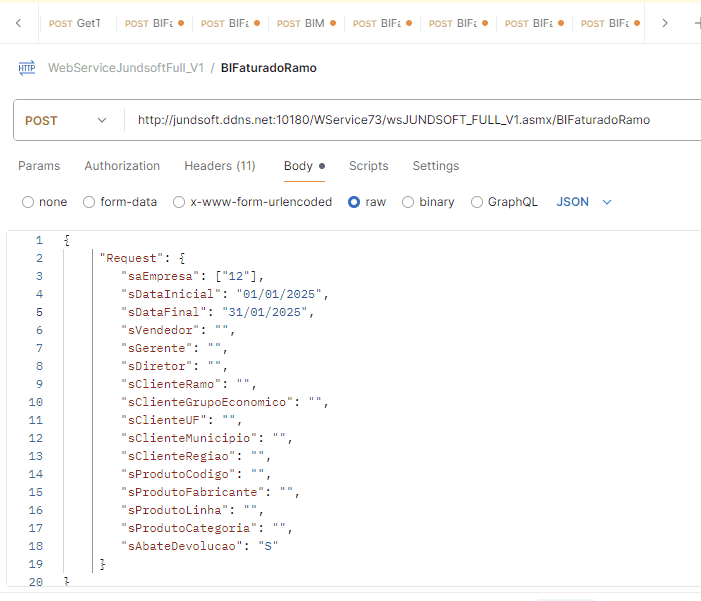Screen dimensions: 701x601
Task: Switch to the POST GetT request tab
Action: [x=75, y=23]
